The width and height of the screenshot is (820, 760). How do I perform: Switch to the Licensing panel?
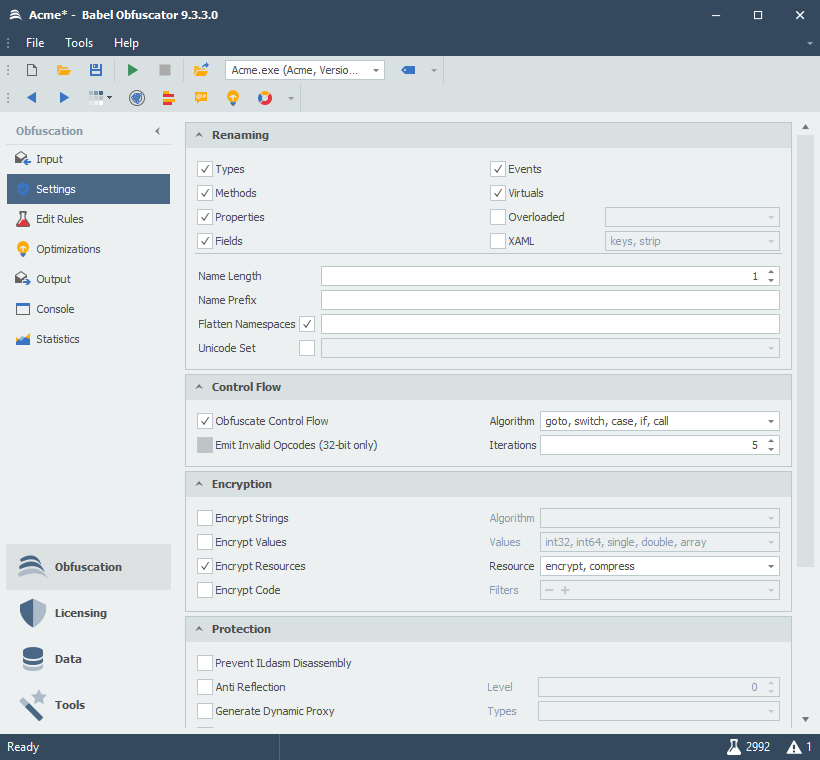point(80,613)
